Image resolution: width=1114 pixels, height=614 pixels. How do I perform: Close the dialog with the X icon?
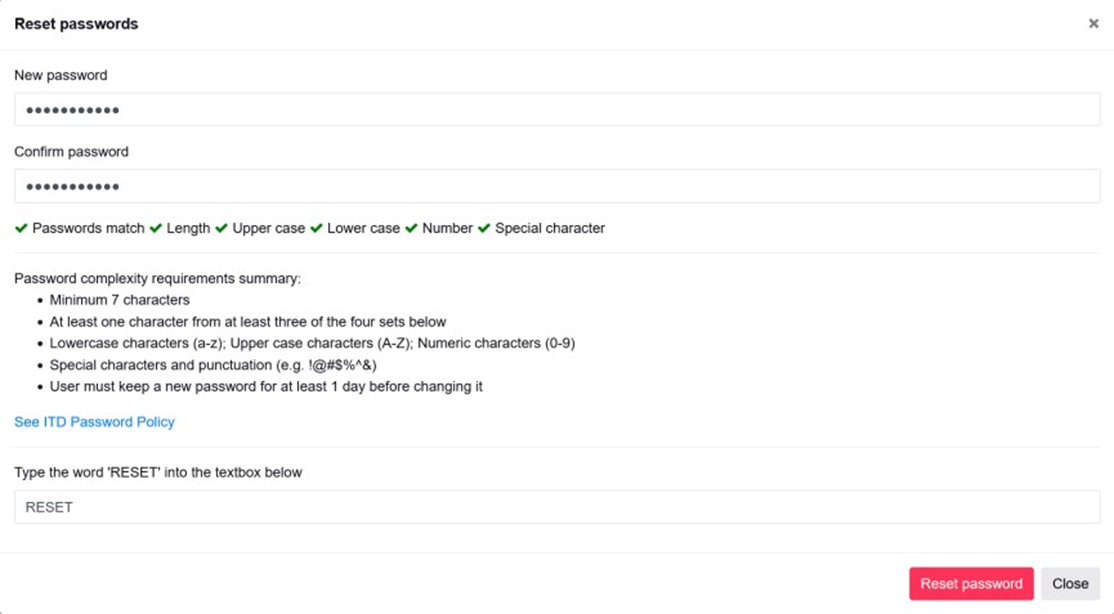tap(1093, 24)
